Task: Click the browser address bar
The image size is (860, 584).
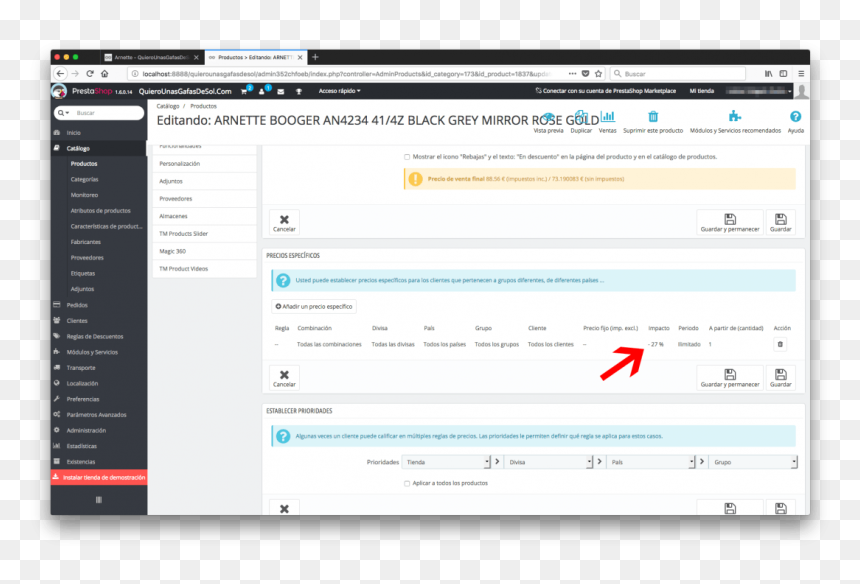Action: click(x=346, y=73)
